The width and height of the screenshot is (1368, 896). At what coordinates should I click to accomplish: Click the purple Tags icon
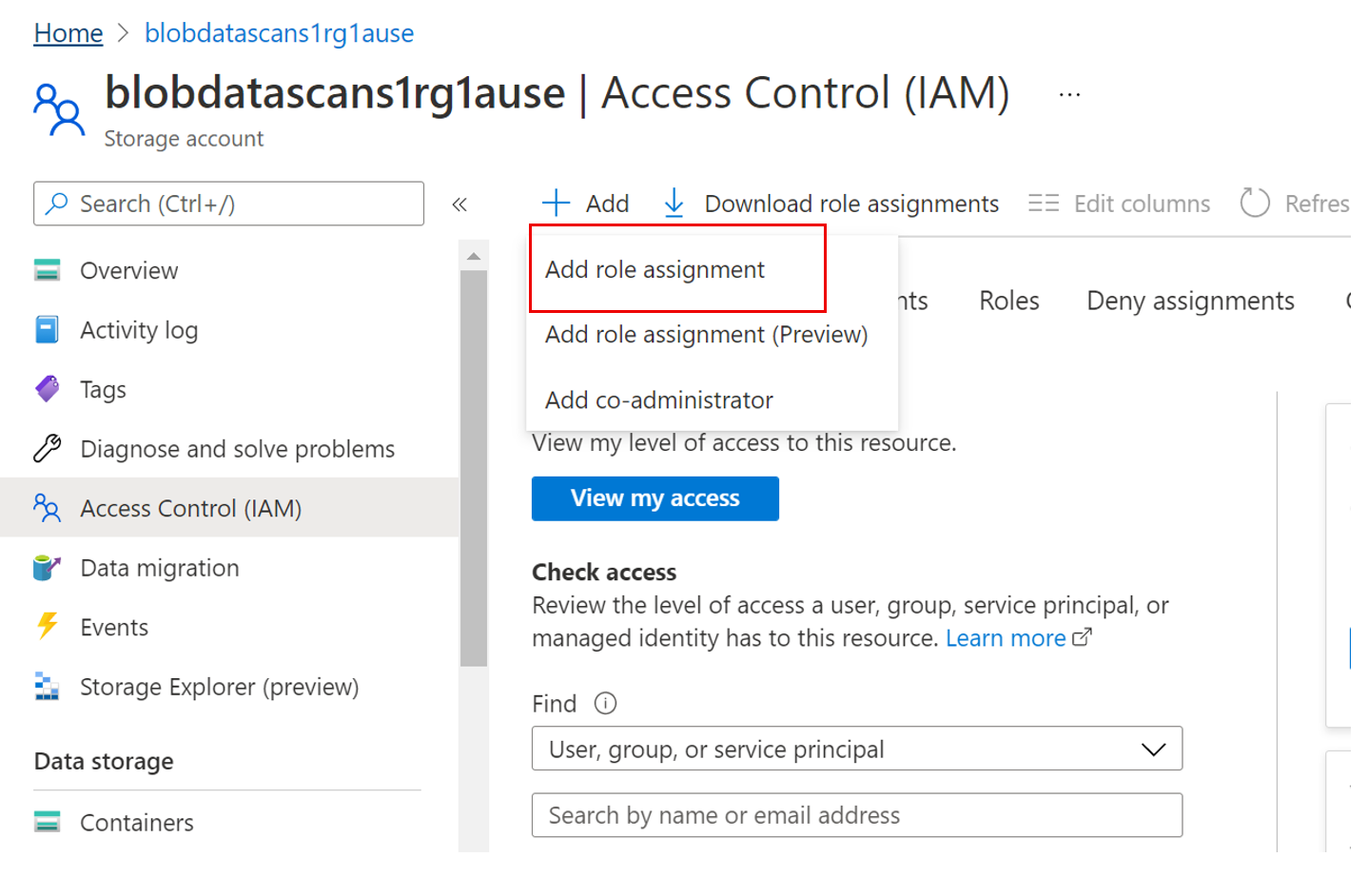point(48,389)
